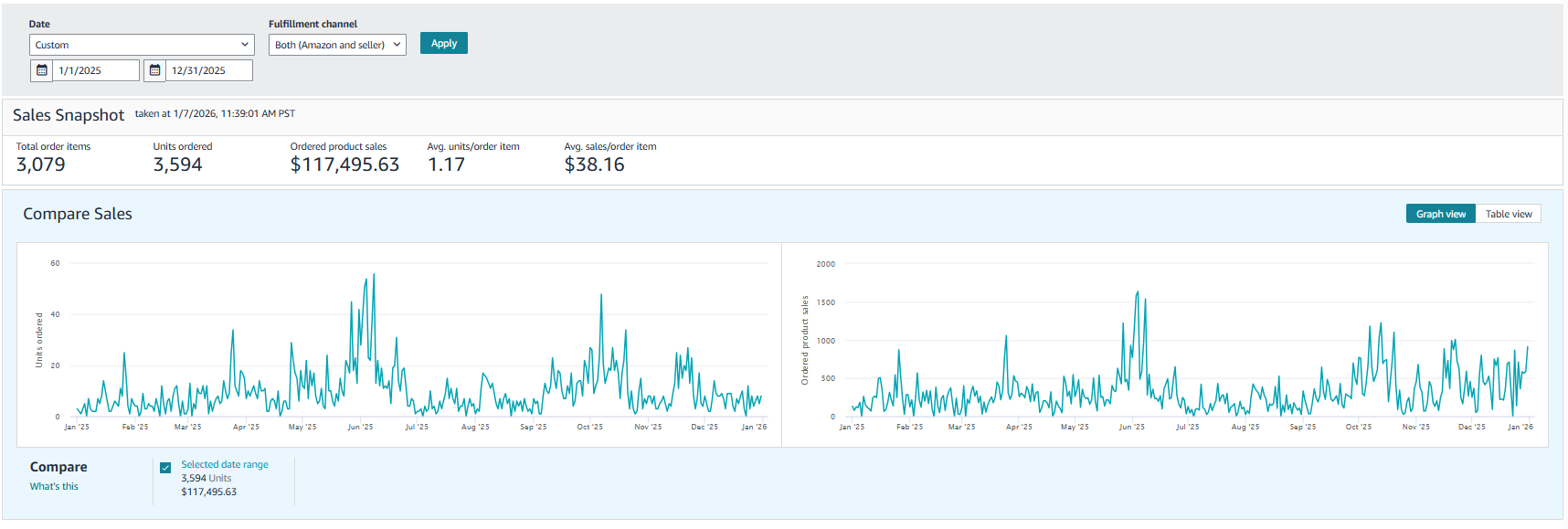1568x529 pixels.
Task: Open the Fulfillment channel dropdown
Action: (337, 45)
